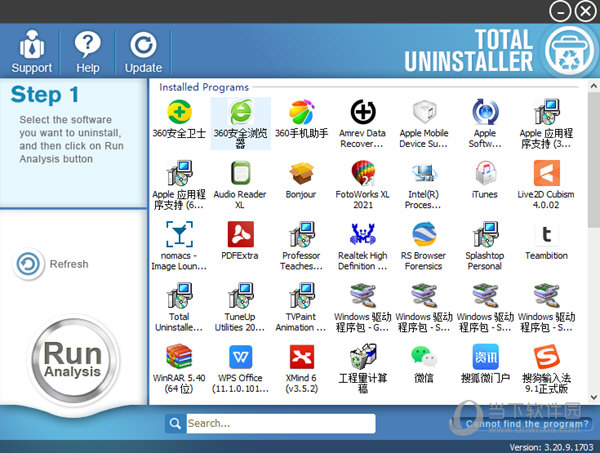Screen dimensions: 600x453
Task: Select the 搜狐微门户 program icon
Action: [485, 356]
